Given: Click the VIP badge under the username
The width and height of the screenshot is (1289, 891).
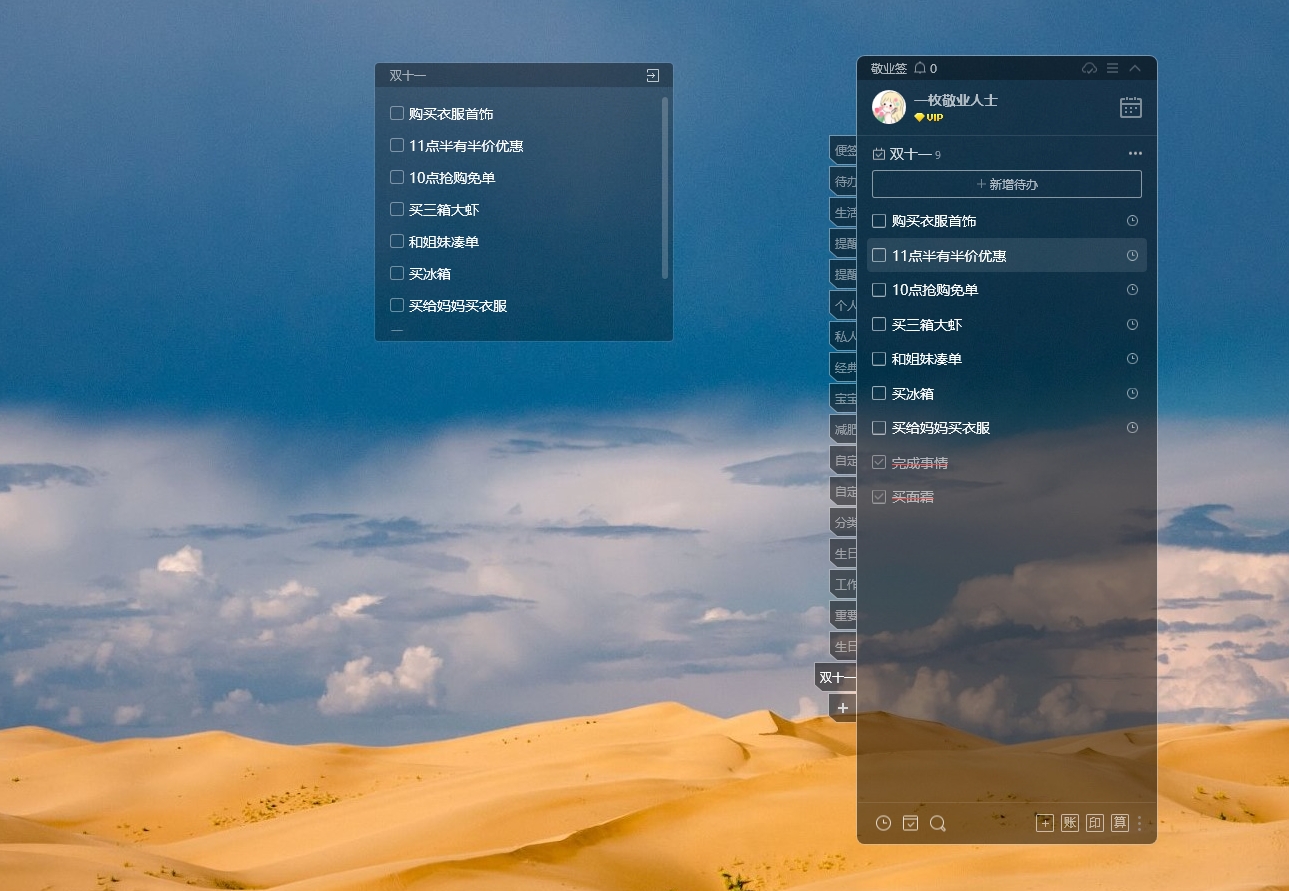Looking at the screenshot, I should click(x=928, y=117).
